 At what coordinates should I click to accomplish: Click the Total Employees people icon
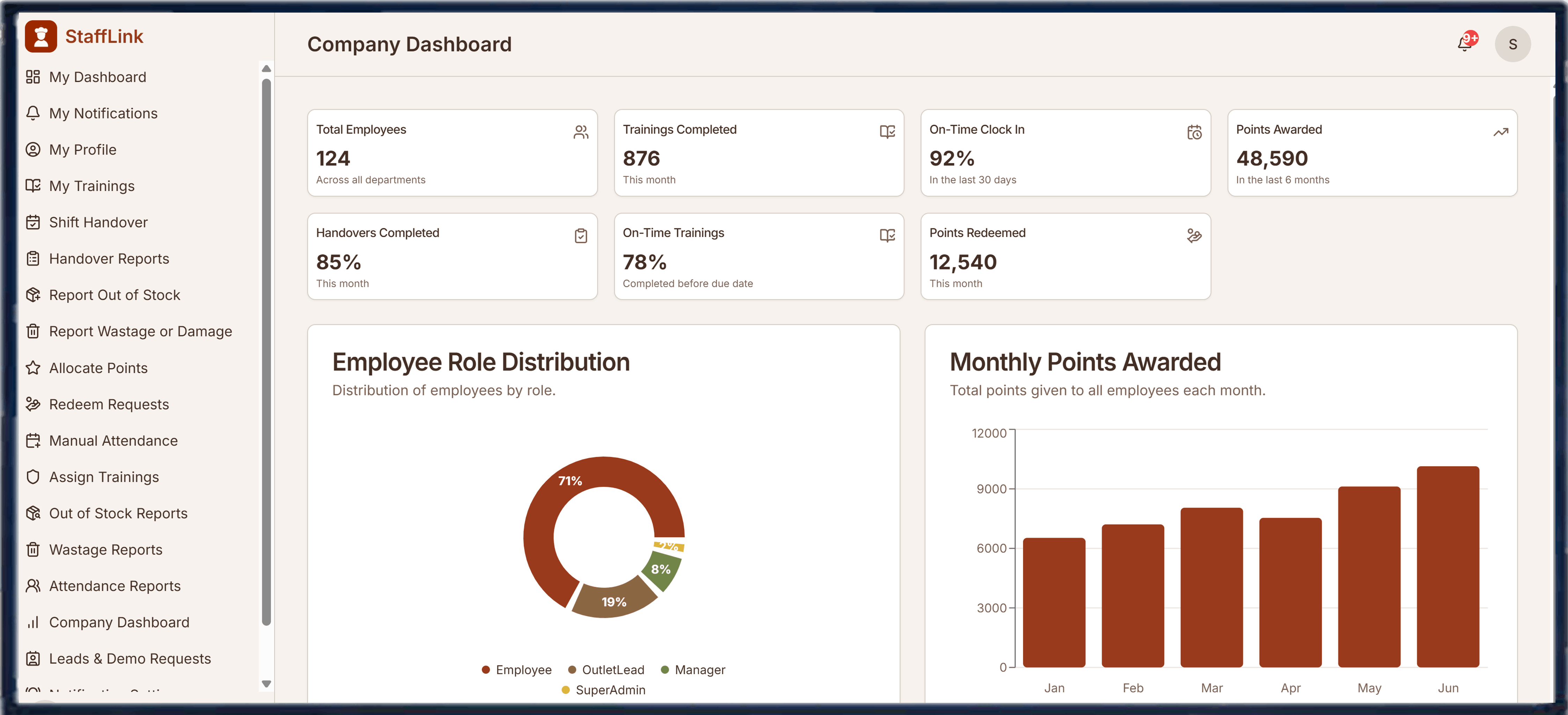tap(581, 132)
